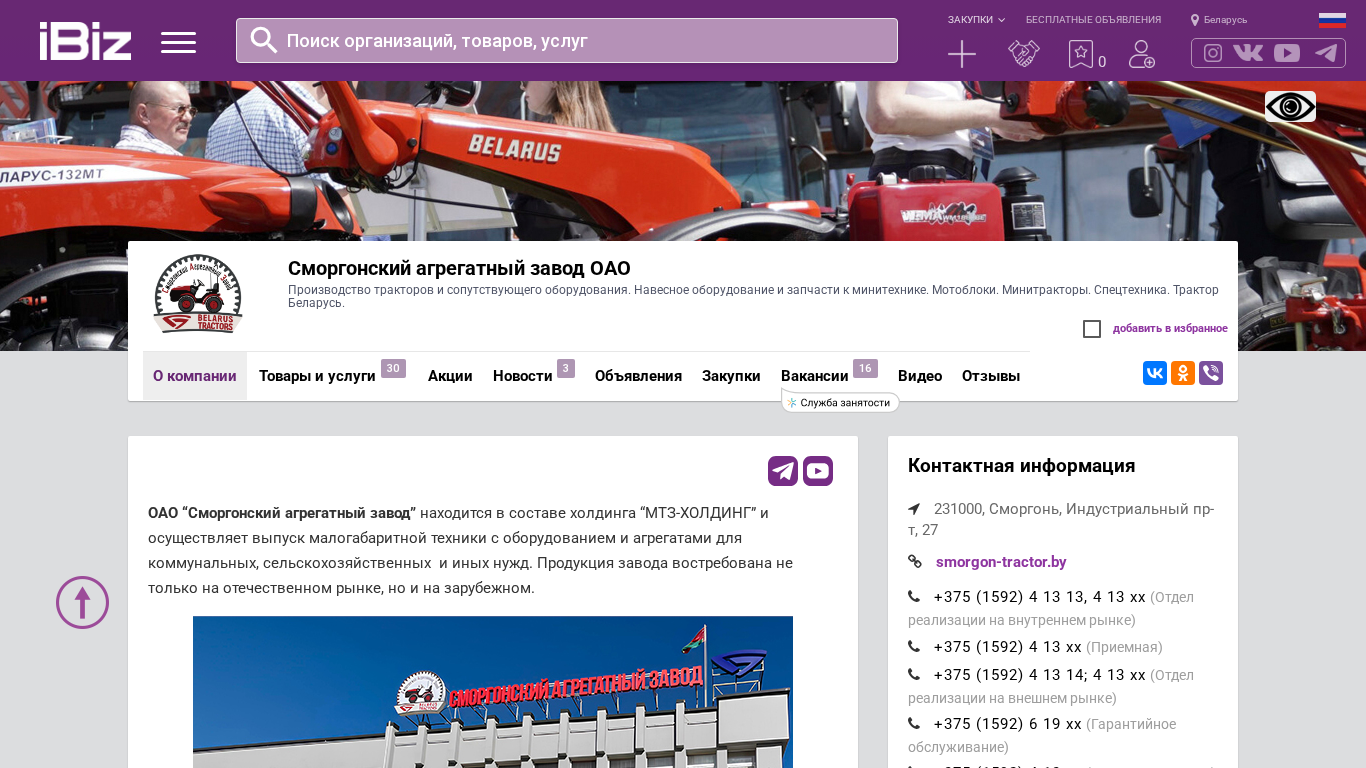
Task: Reveal Гарантийное обслуживание phone number
Action: (1008, 724)
